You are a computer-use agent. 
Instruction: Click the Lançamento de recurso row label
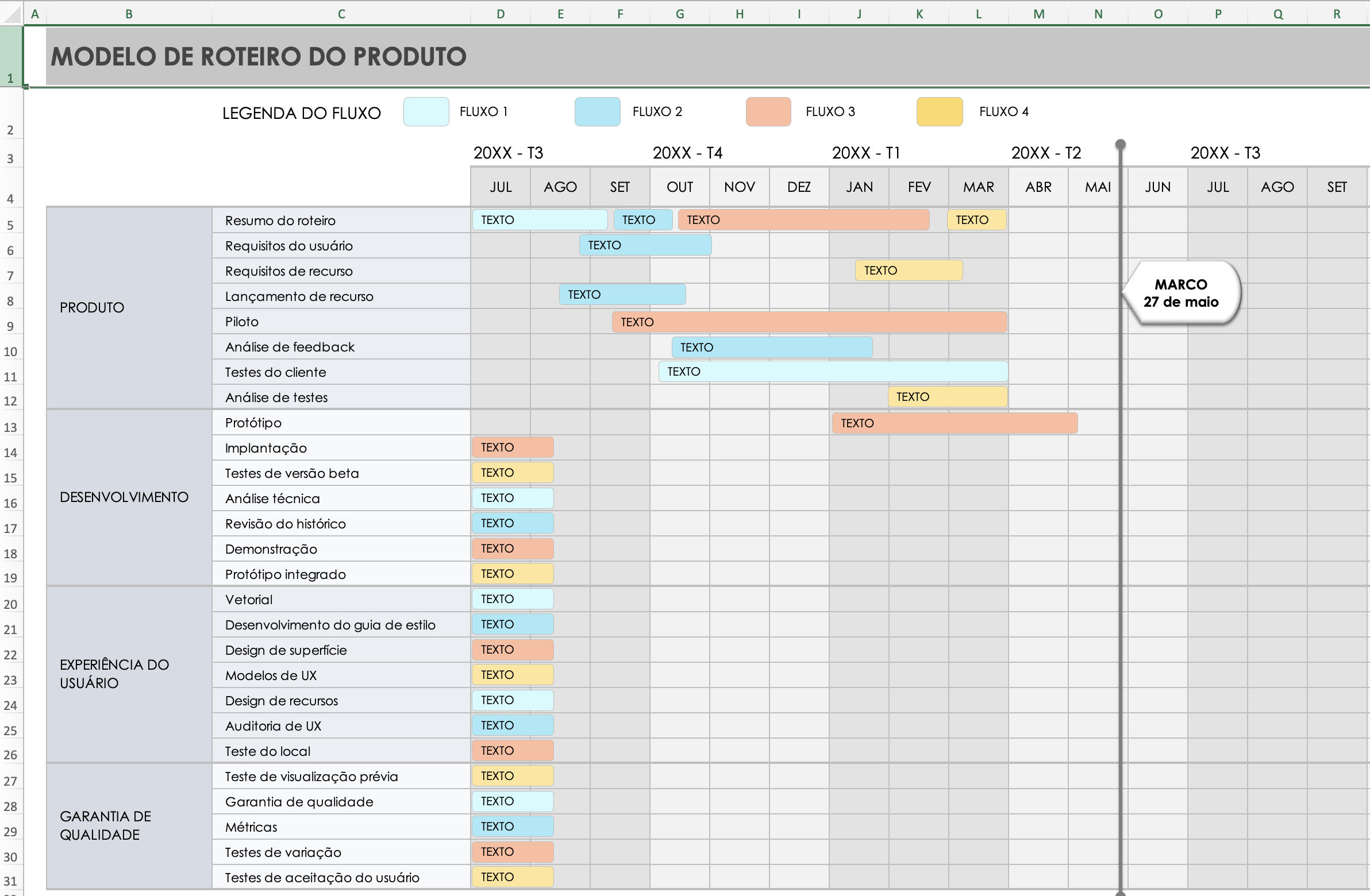coord(299,296)
